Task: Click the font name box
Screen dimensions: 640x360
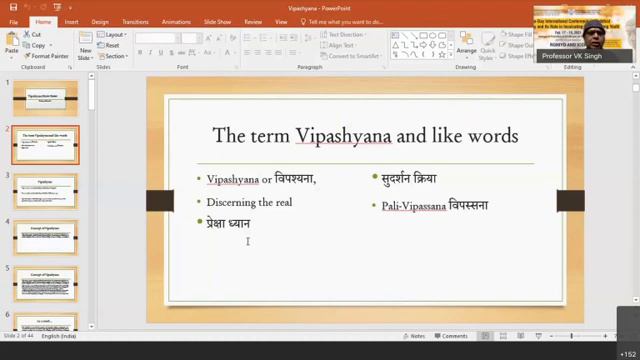Action: [157, 38]
